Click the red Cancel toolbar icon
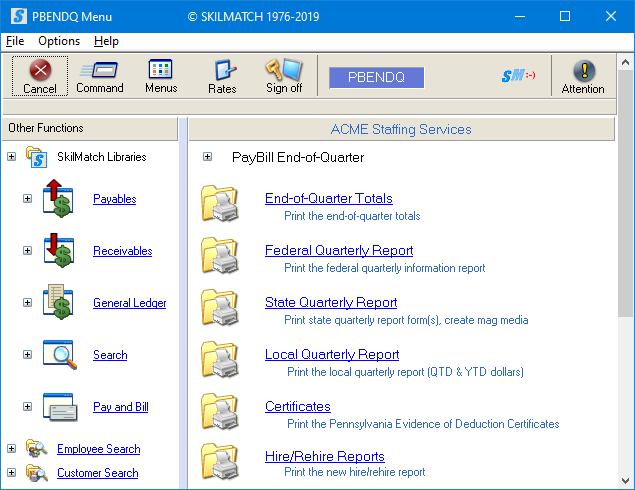The image size is (635, 490). tap(40, 70)
